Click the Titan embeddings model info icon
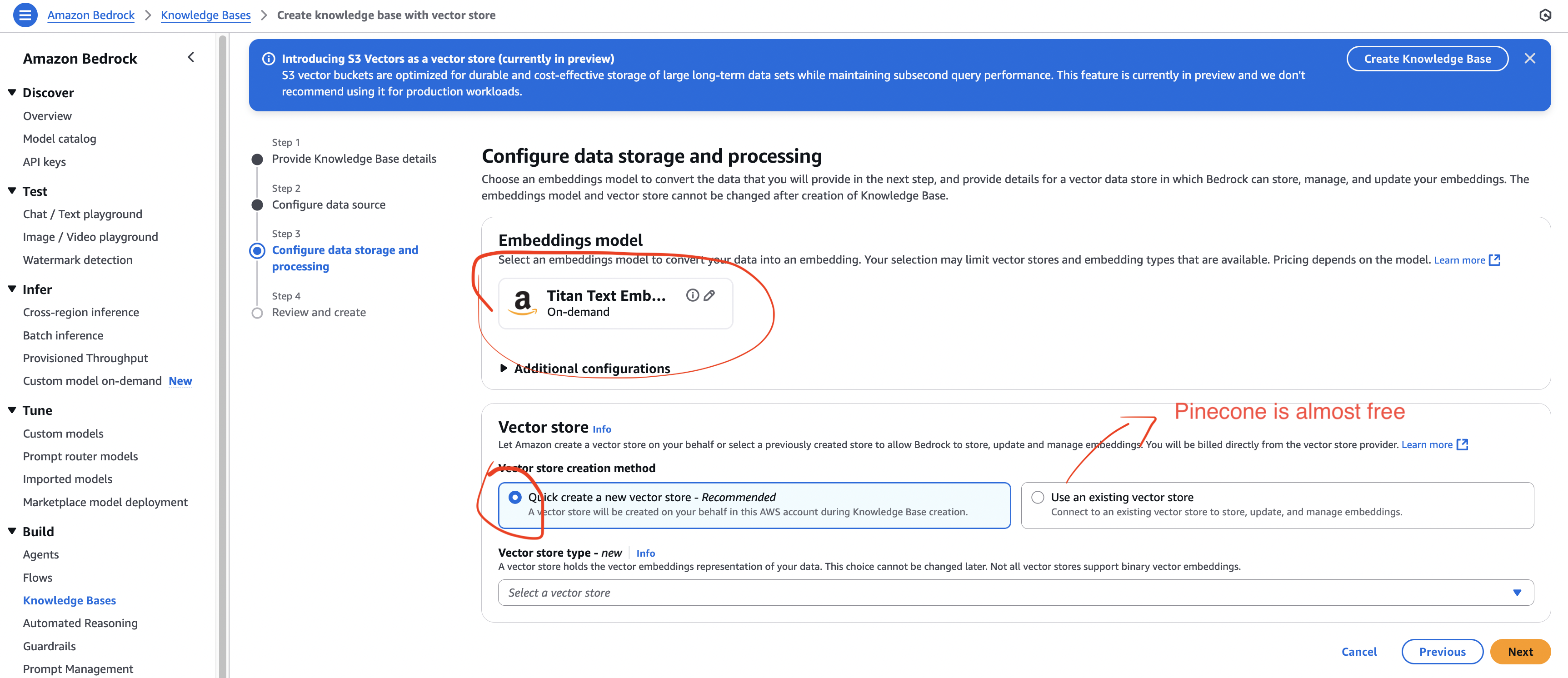 click(x=692, y=295)
